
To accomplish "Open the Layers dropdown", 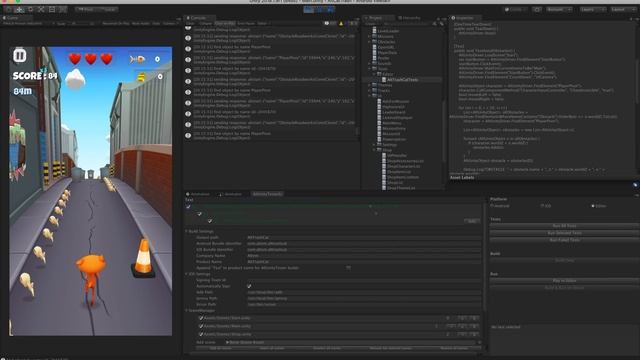I will coord(593,9).
